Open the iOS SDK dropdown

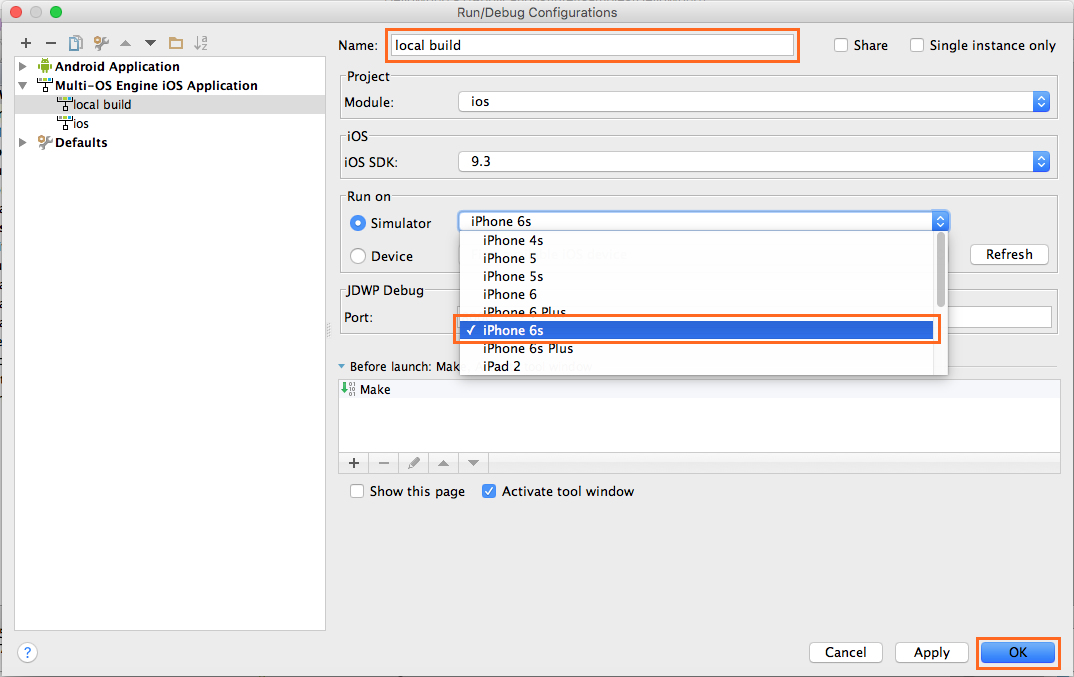(1041, 162)
